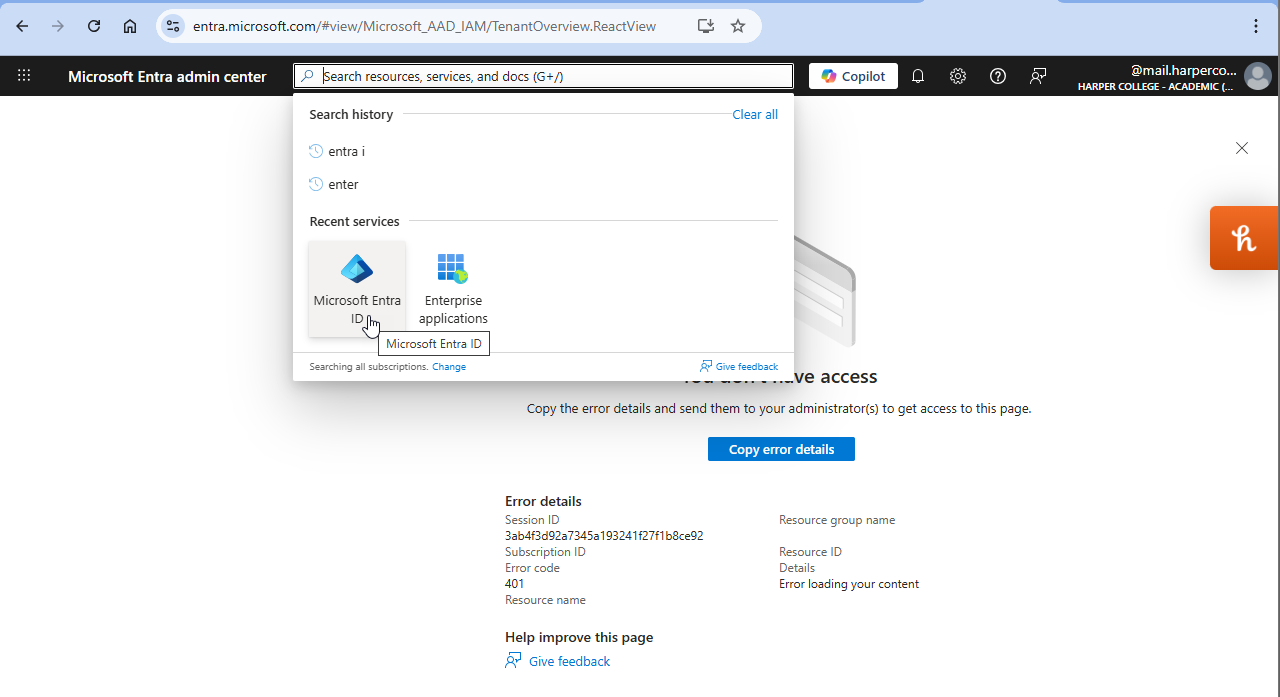Focus the search resources input field
1280x697 pixels.
(x=543, y=76)
